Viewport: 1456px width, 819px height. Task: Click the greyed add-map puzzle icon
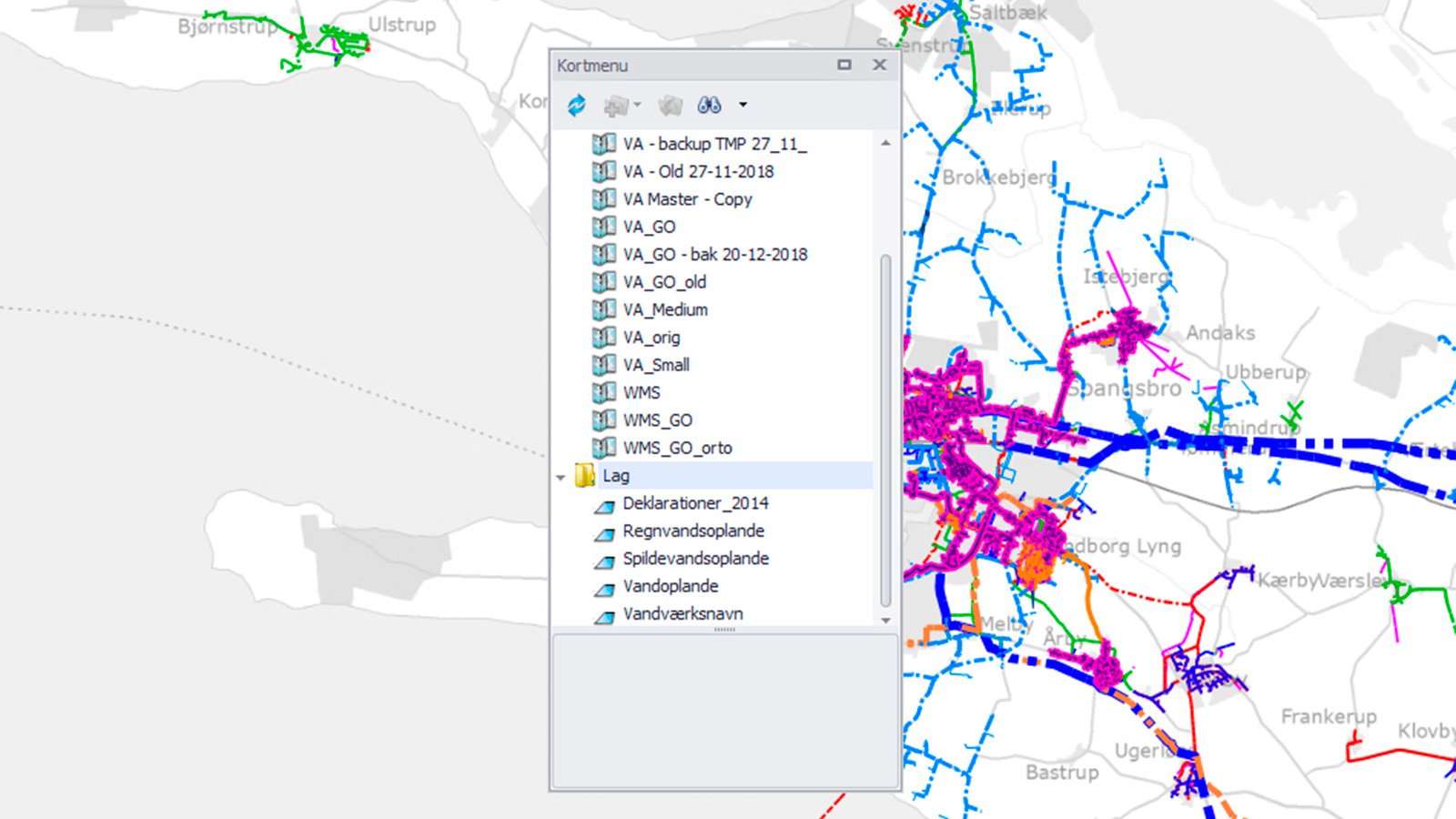coord(616,106)
